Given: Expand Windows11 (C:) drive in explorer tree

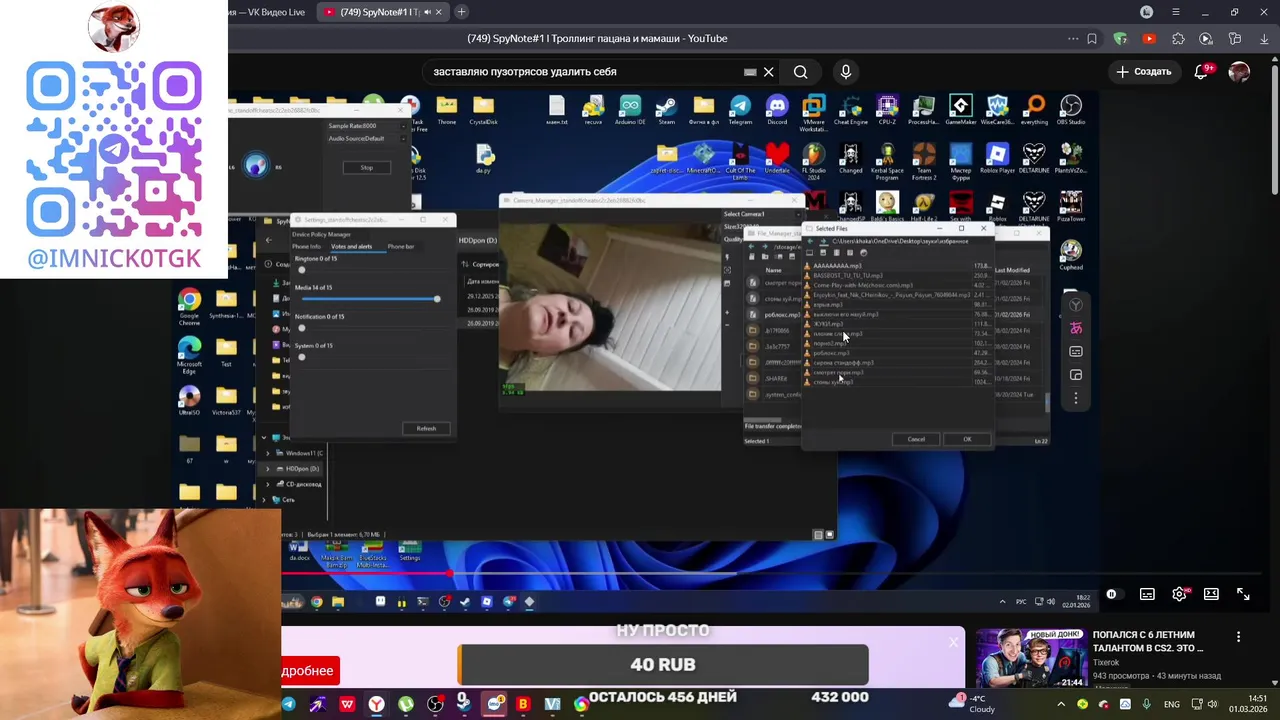Looking at the screenshot, I should coord(267,453).
